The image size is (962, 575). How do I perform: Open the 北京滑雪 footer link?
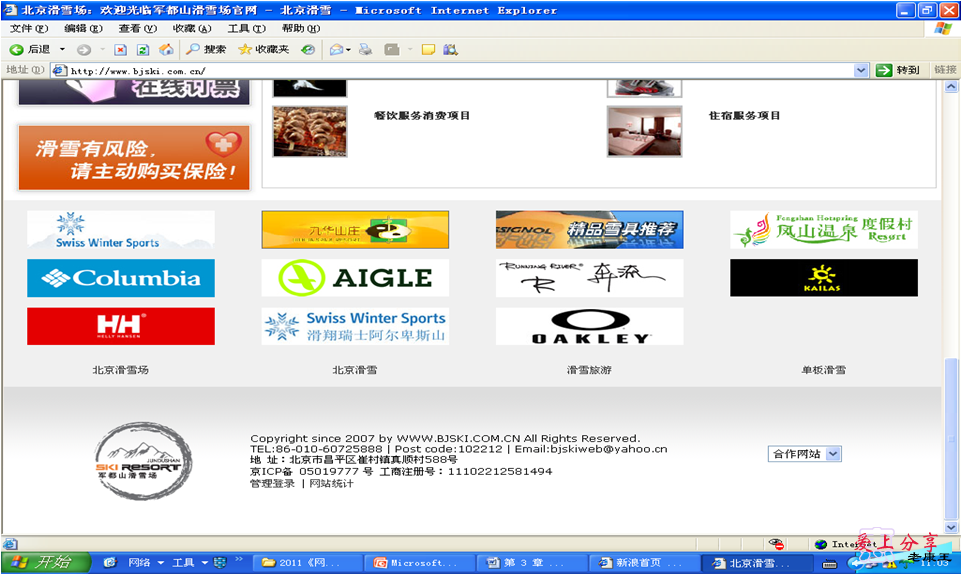[355, 370]
